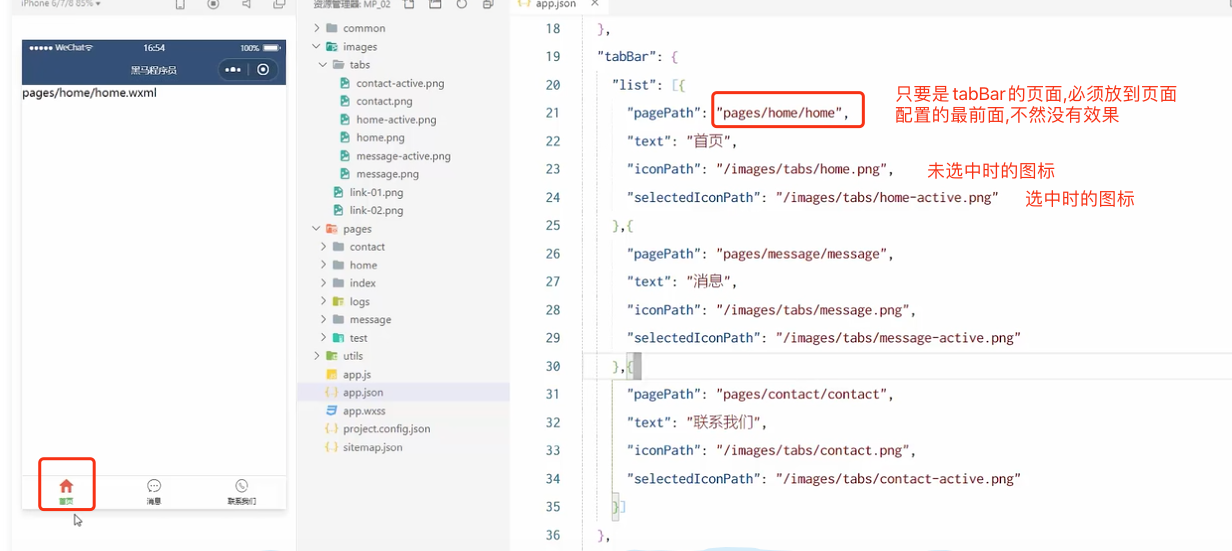This screenshot has width=1232, height=551.
Task: Click the capsule close circle button
Action: (x=263, y=70)
